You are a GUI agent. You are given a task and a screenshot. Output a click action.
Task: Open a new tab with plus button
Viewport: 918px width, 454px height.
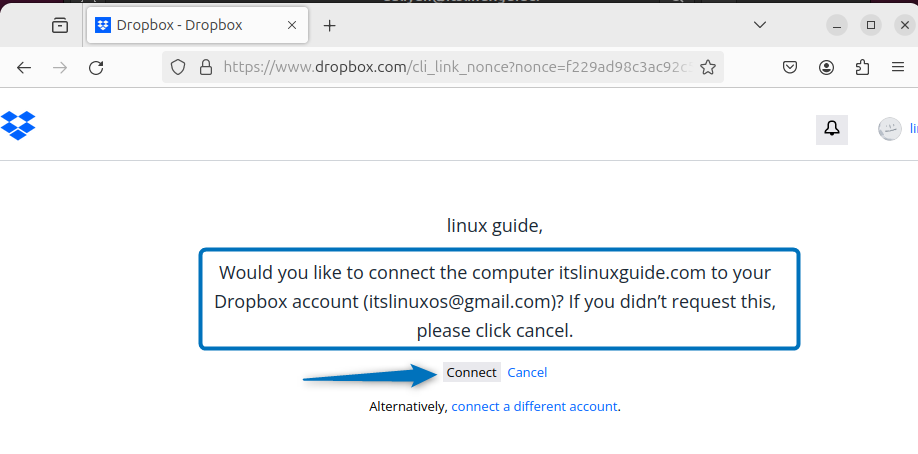click(x=330, y=25)
